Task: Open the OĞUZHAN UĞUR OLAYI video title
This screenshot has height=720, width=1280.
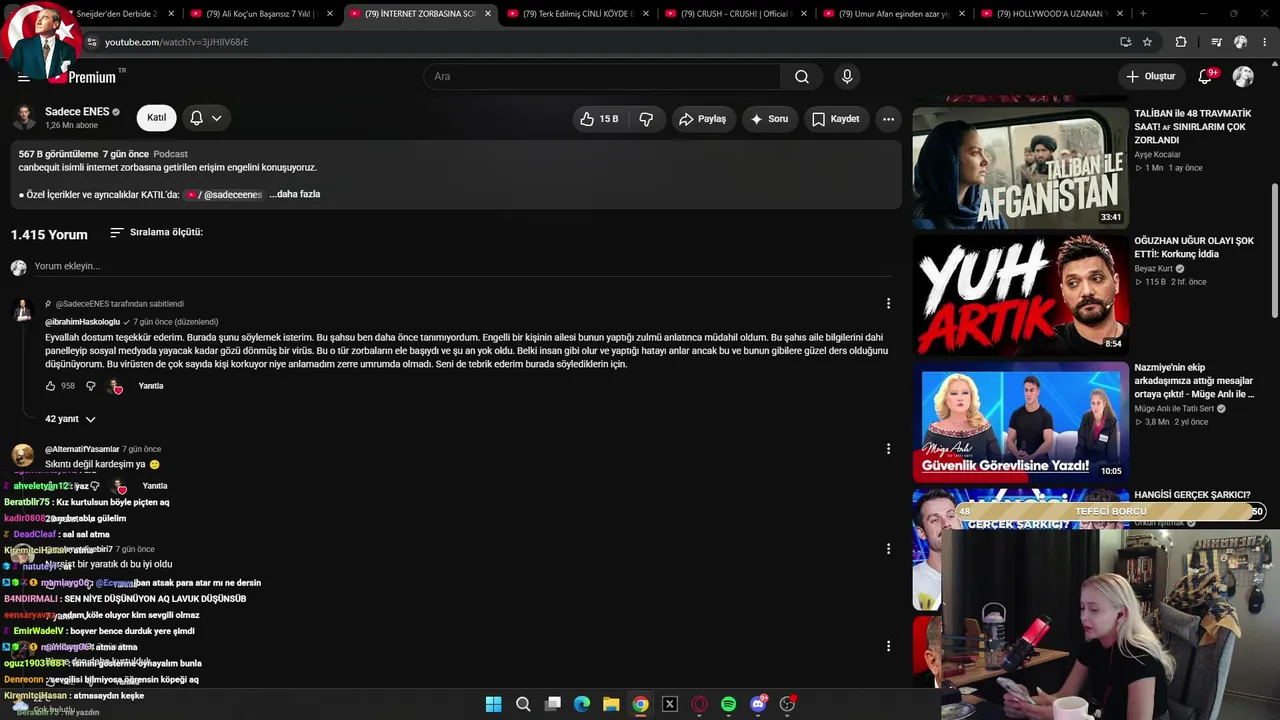Action: (x=1194, y=247)
